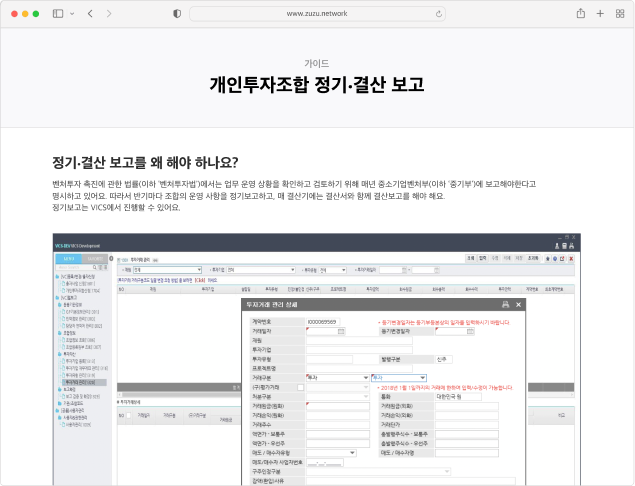
Task: Show the tab overview grid icon
Action: pyautogui.click(x=620, y=14)
